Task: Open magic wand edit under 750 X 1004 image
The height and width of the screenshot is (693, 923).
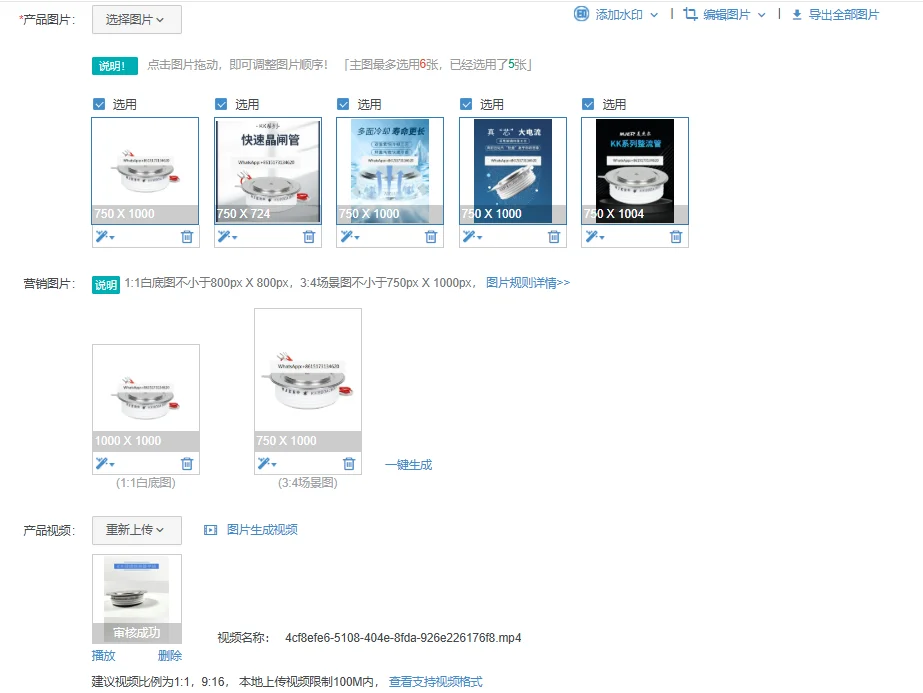Action: pos(595,237)
